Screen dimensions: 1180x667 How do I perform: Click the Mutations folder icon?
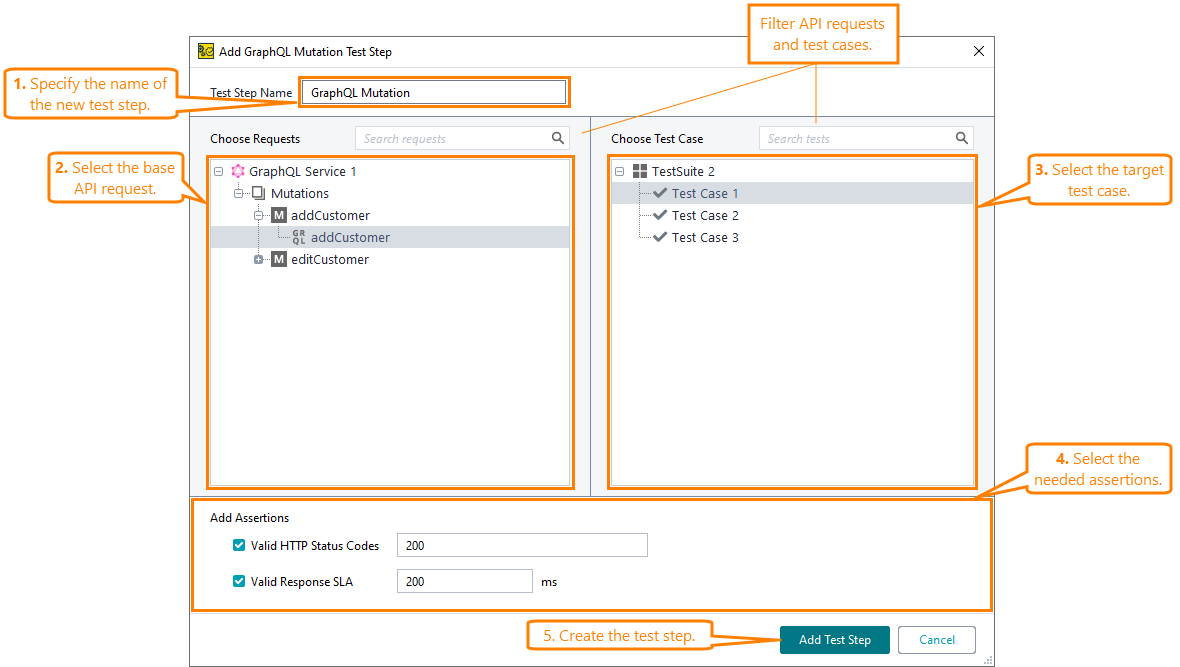[x=258, y=193]
